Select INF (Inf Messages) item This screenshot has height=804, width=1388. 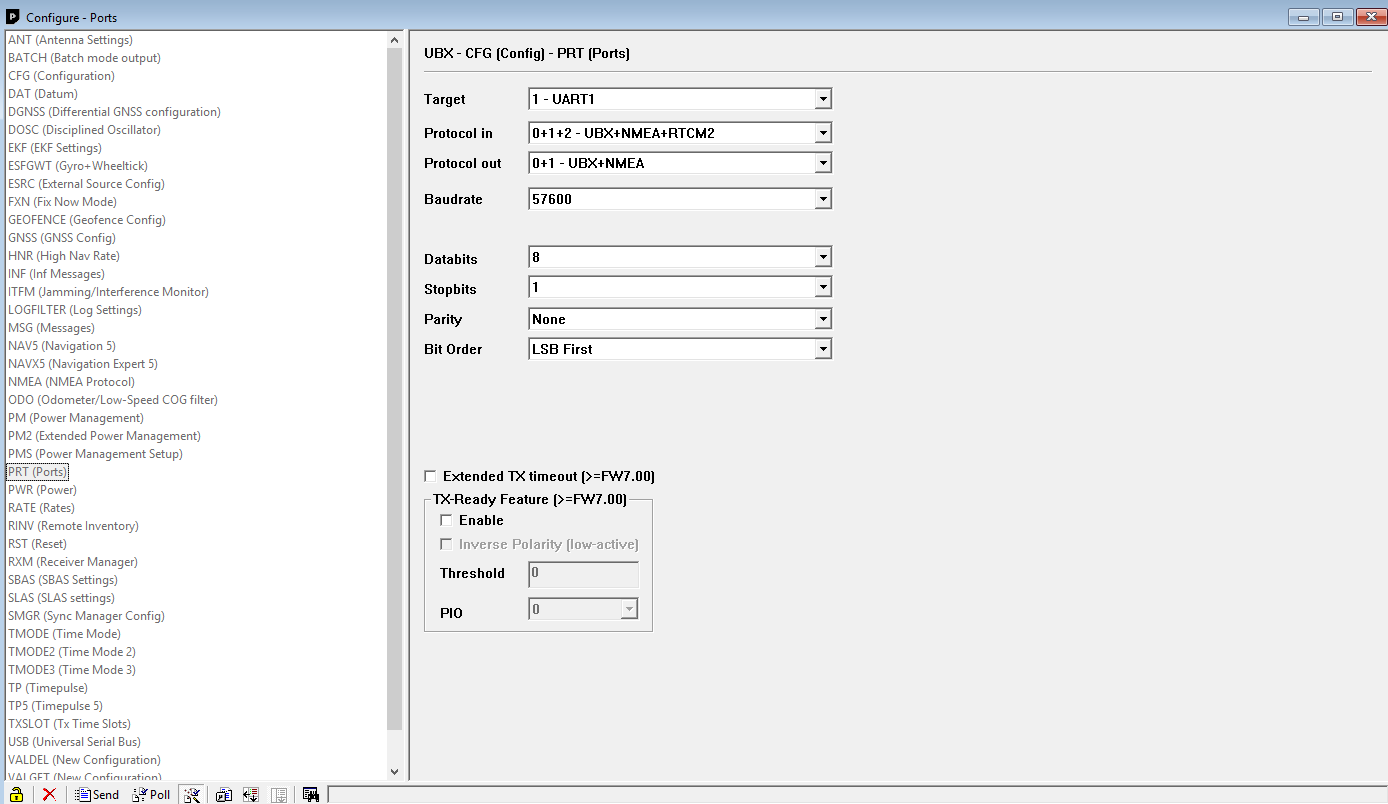click(56, 274)
